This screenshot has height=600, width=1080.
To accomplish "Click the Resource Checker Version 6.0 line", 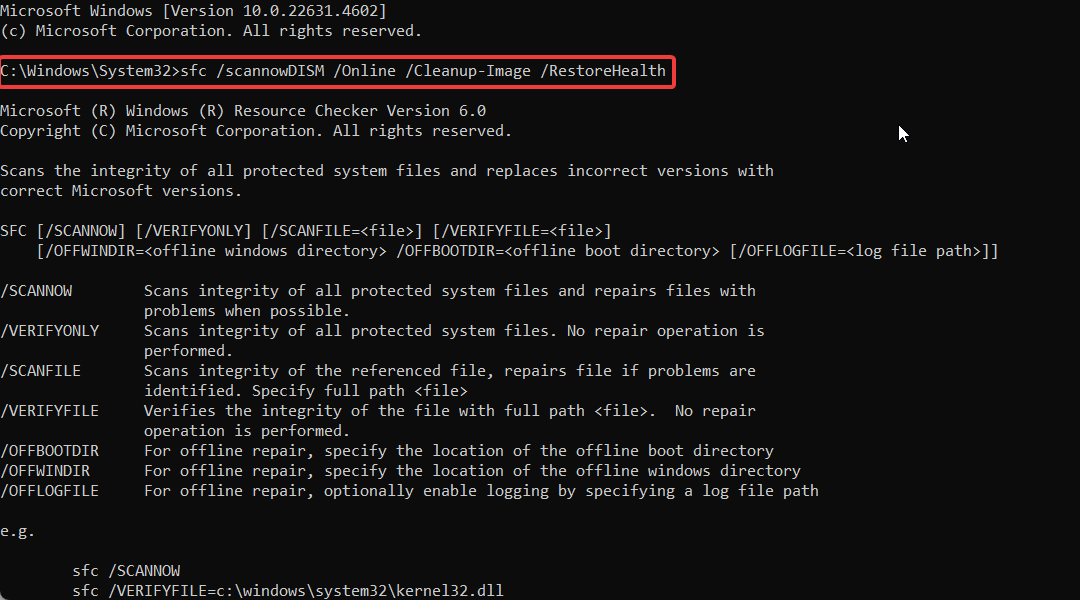I will (x=243, y=111).
